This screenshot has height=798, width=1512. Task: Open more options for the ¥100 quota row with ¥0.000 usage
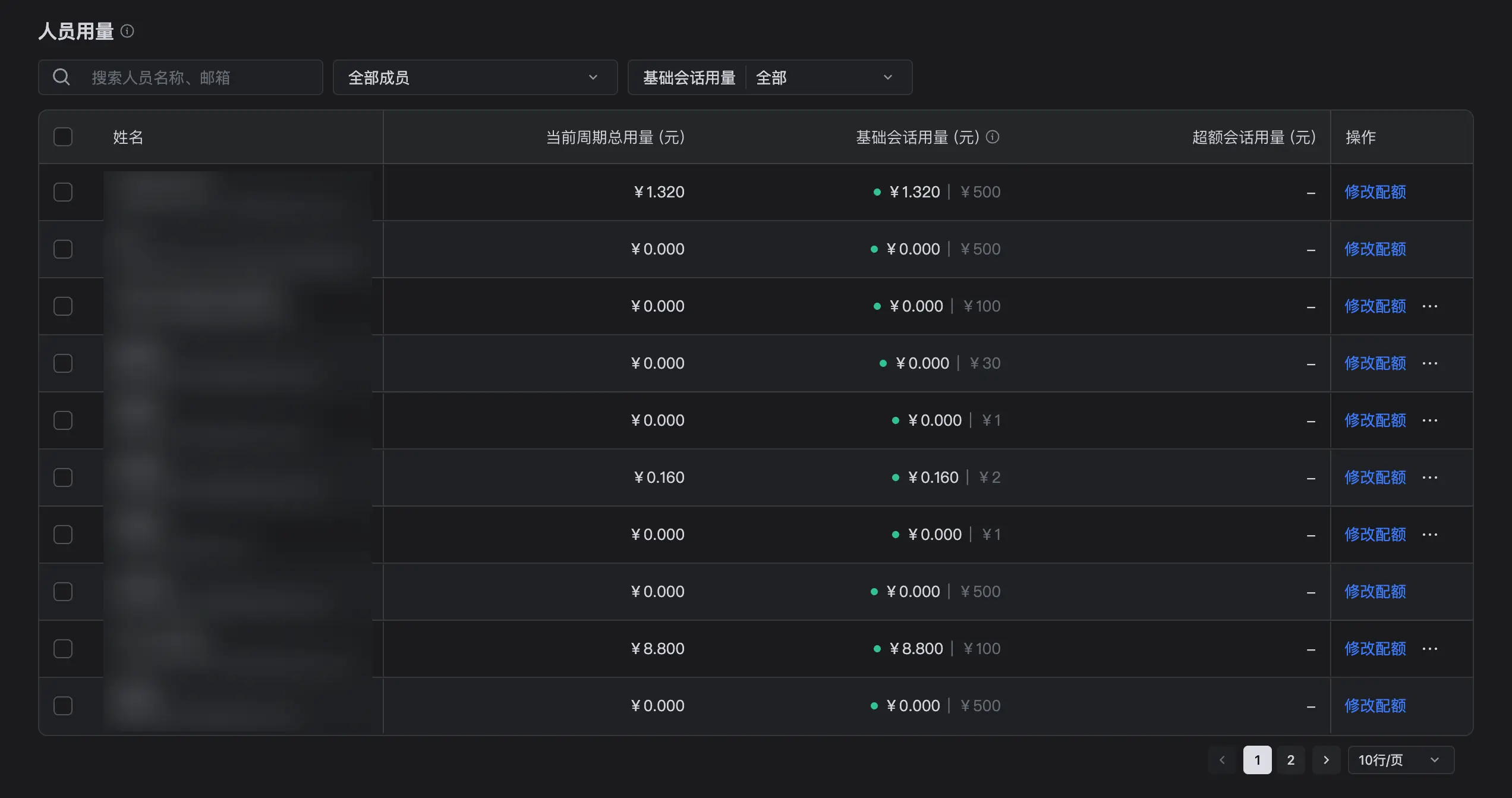(1430, 306)
